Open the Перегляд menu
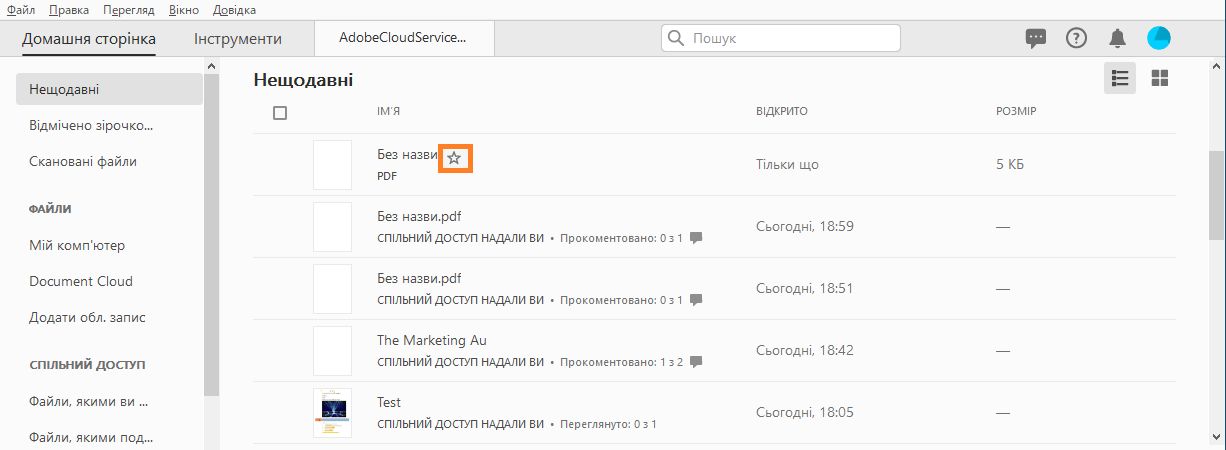 click(129, 10)
